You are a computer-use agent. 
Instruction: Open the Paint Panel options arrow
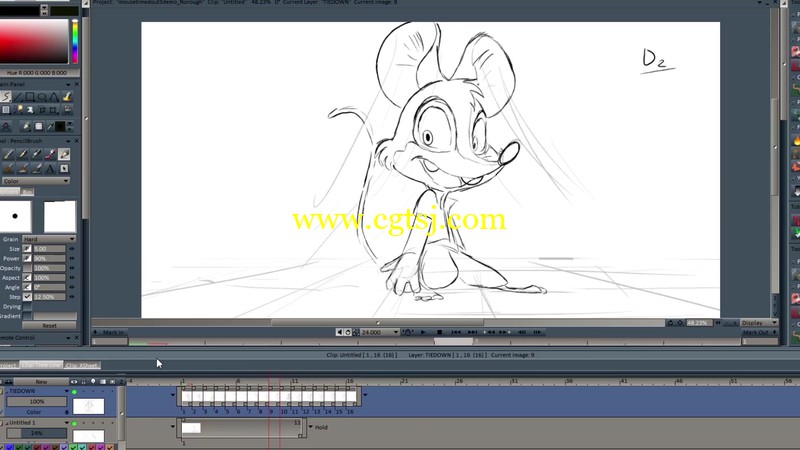[x=68, y=84]
